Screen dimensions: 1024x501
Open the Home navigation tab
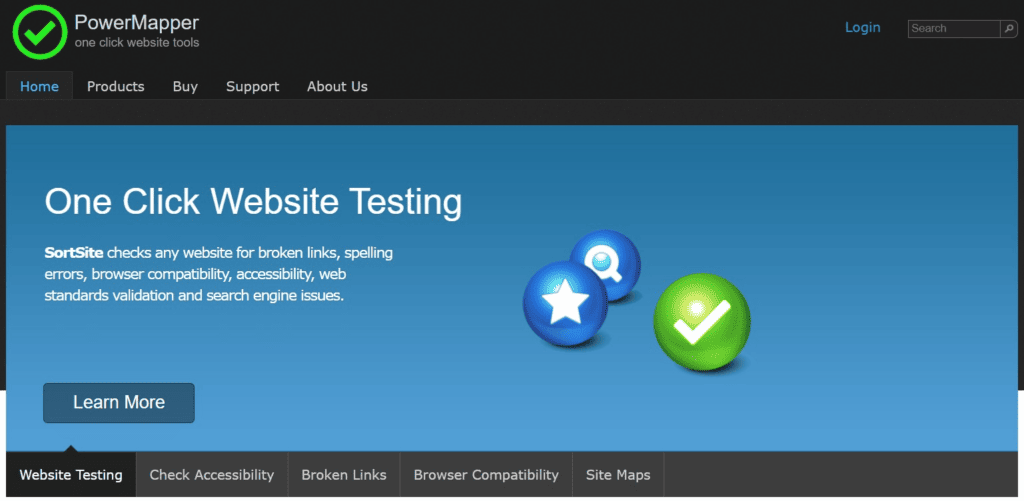(x=39, y=86)
